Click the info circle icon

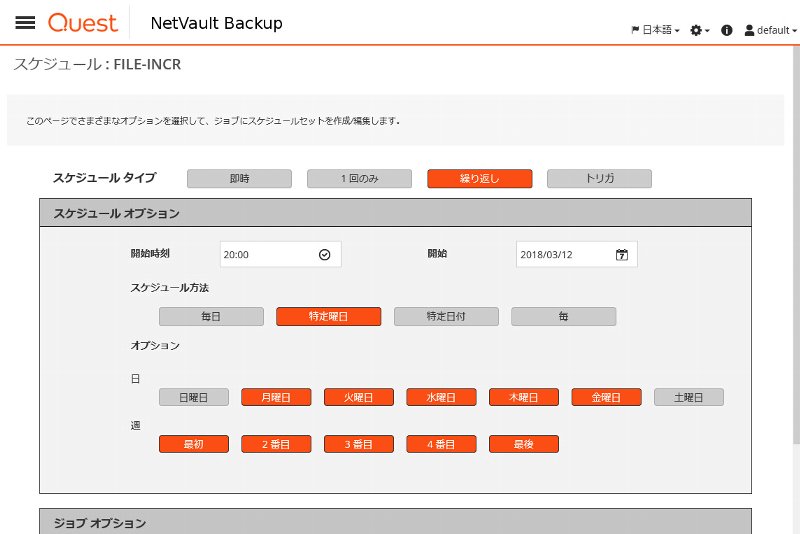coord(727,30)
